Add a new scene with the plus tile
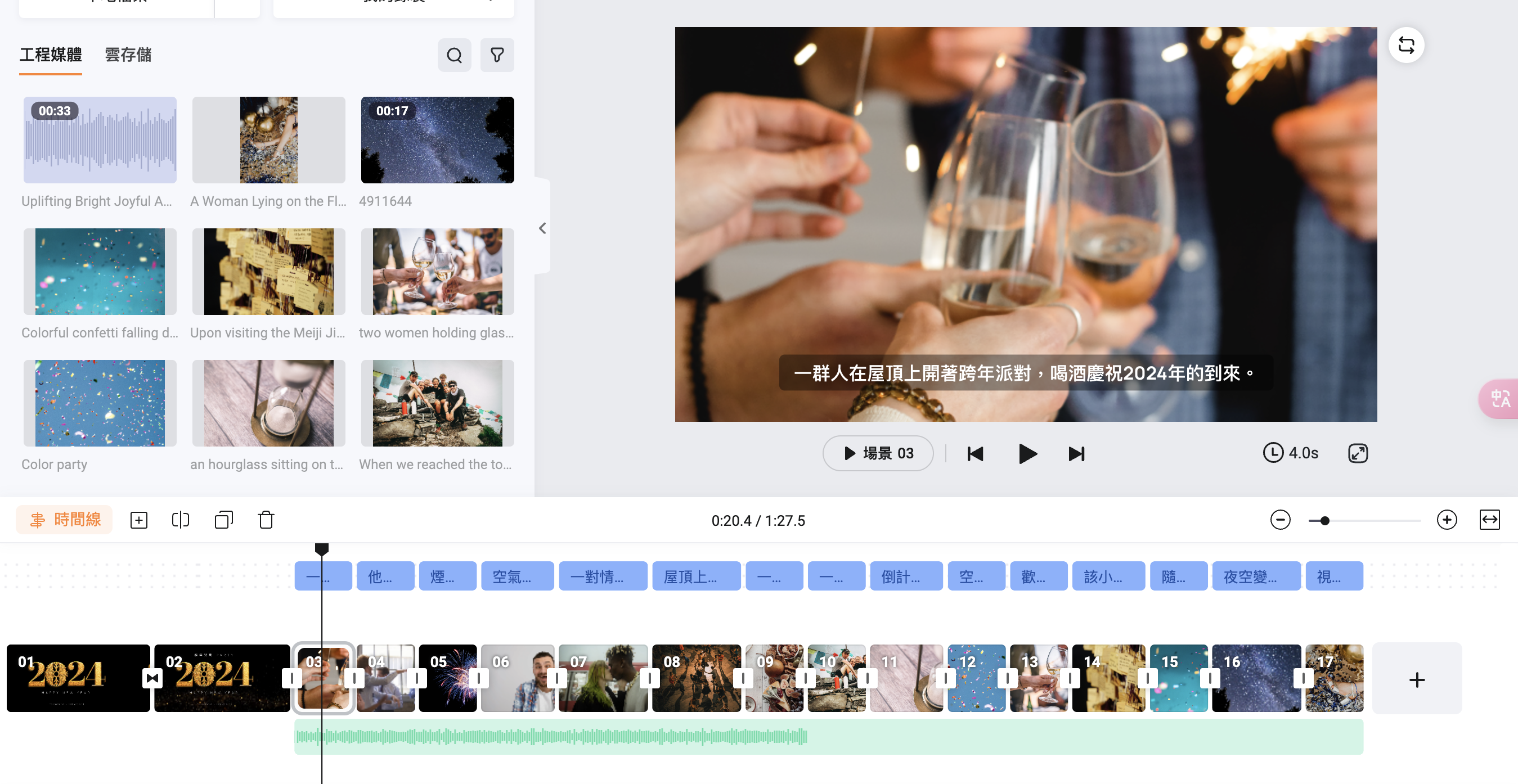 (1417, 680)
